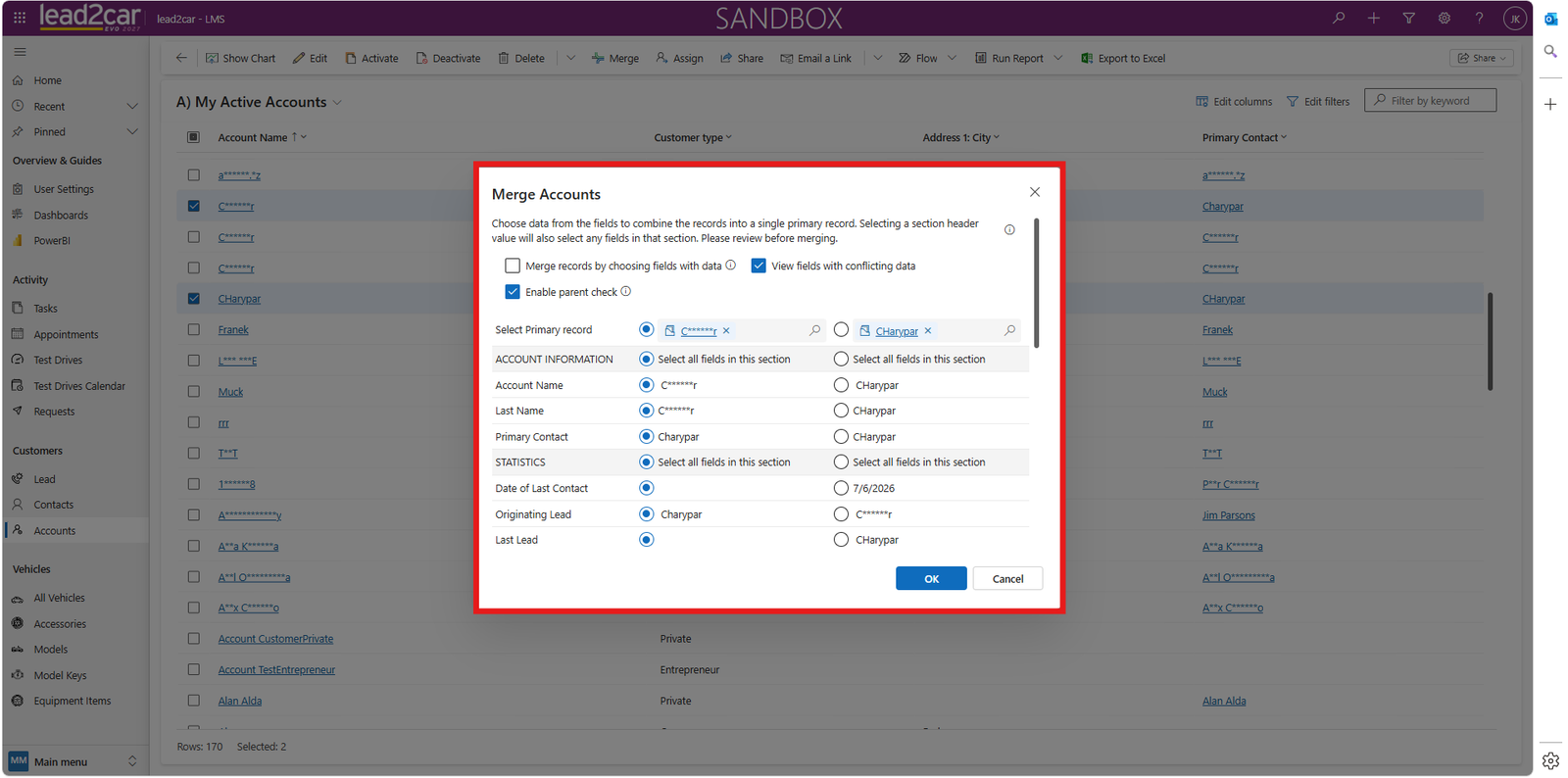
Task: Open the Customer type column menu
Action: click(x=693, y=137)
